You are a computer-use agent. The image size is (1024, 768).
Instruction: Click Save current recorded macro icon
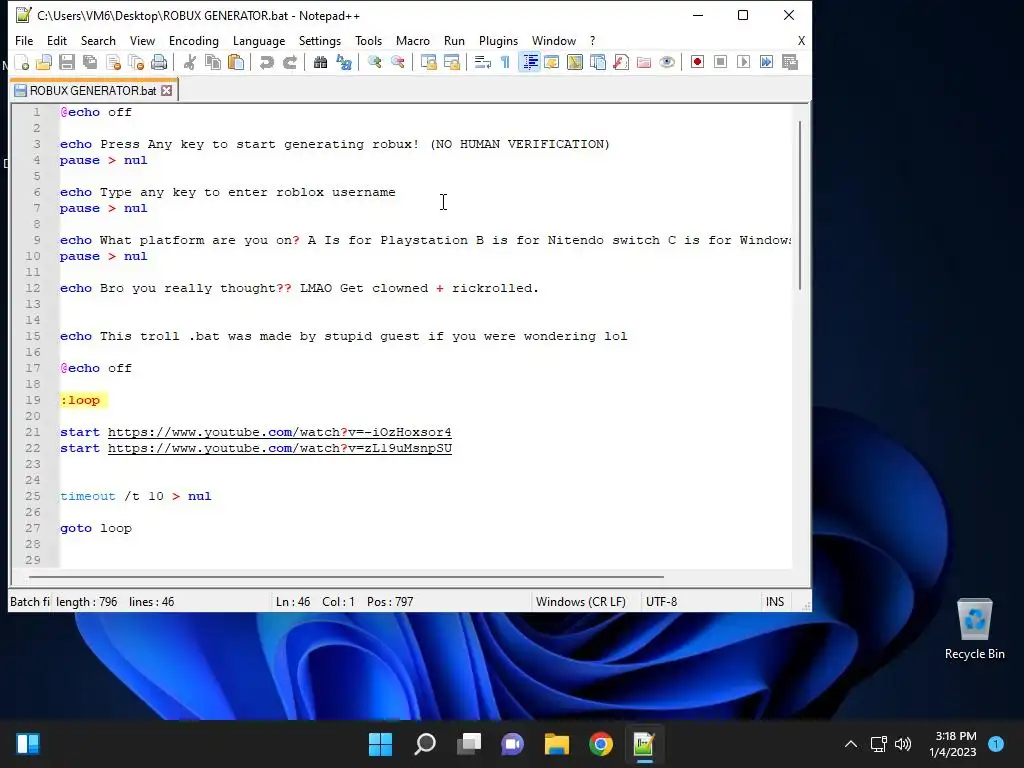(x=790, y=62)
